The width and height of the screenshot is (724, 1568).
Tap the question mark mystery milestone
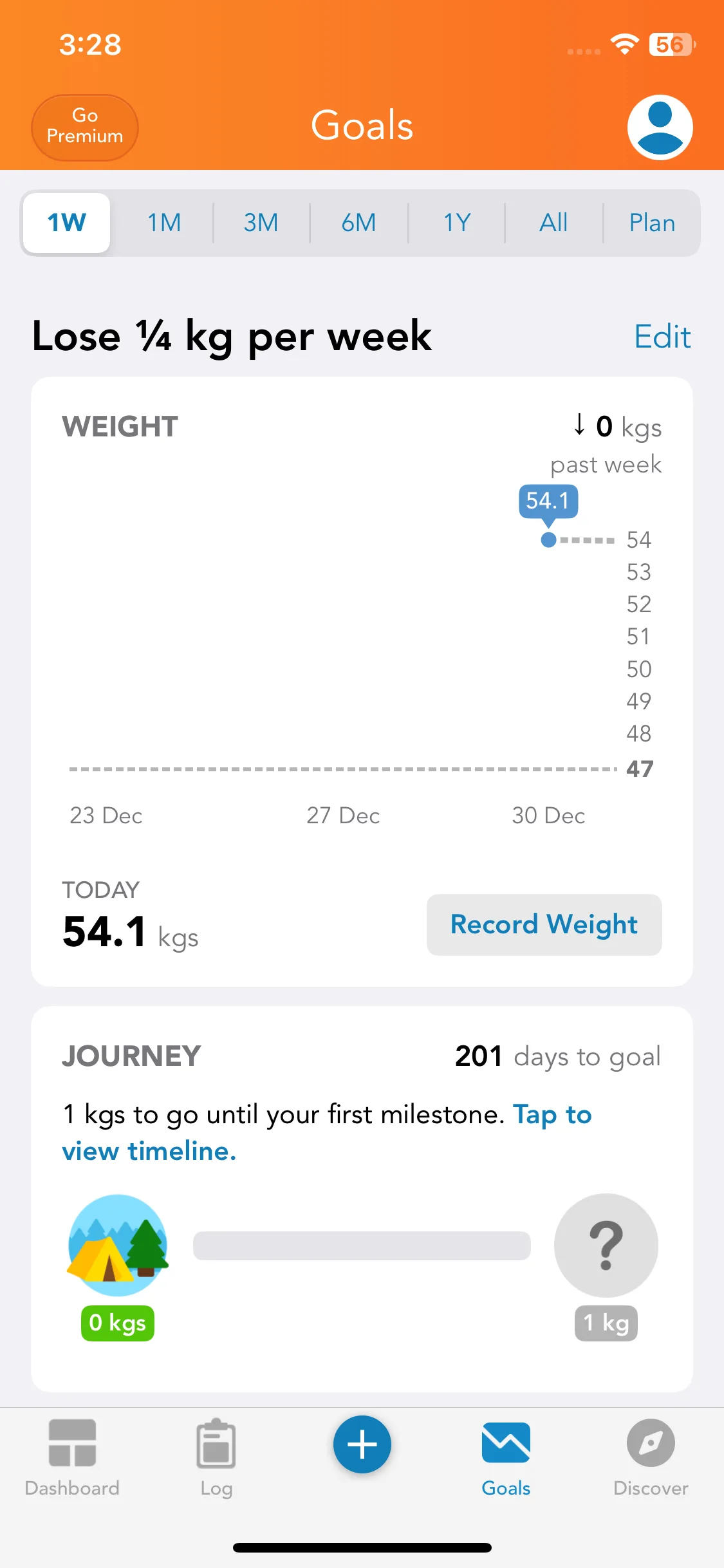[606, 1245]
